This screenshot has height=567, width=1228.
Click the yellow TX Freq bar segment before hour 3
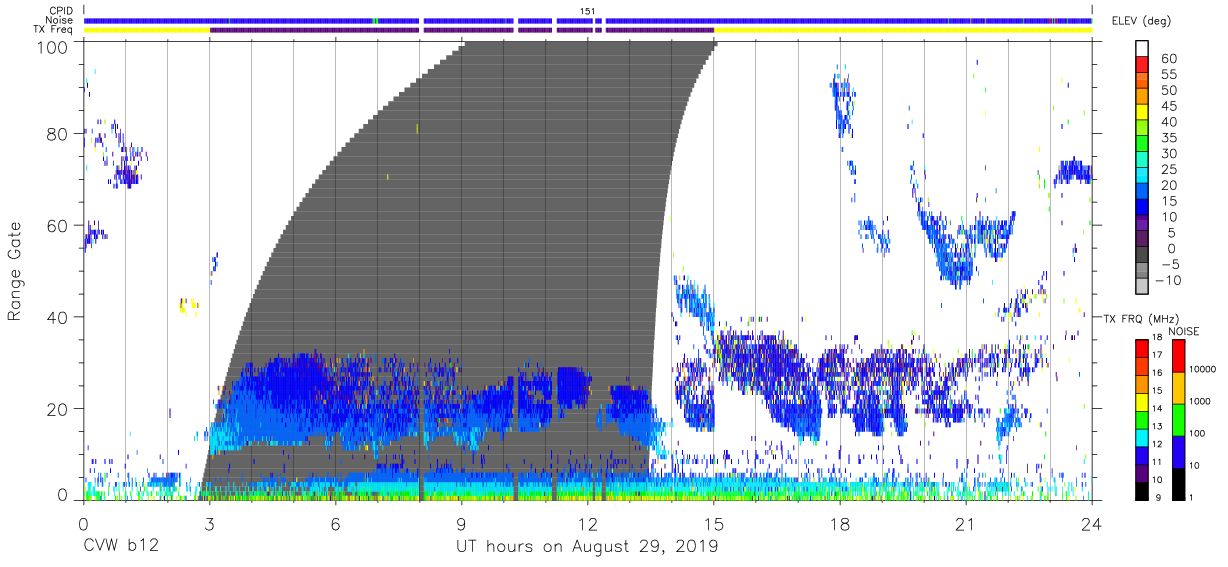(x=147, y=30)
